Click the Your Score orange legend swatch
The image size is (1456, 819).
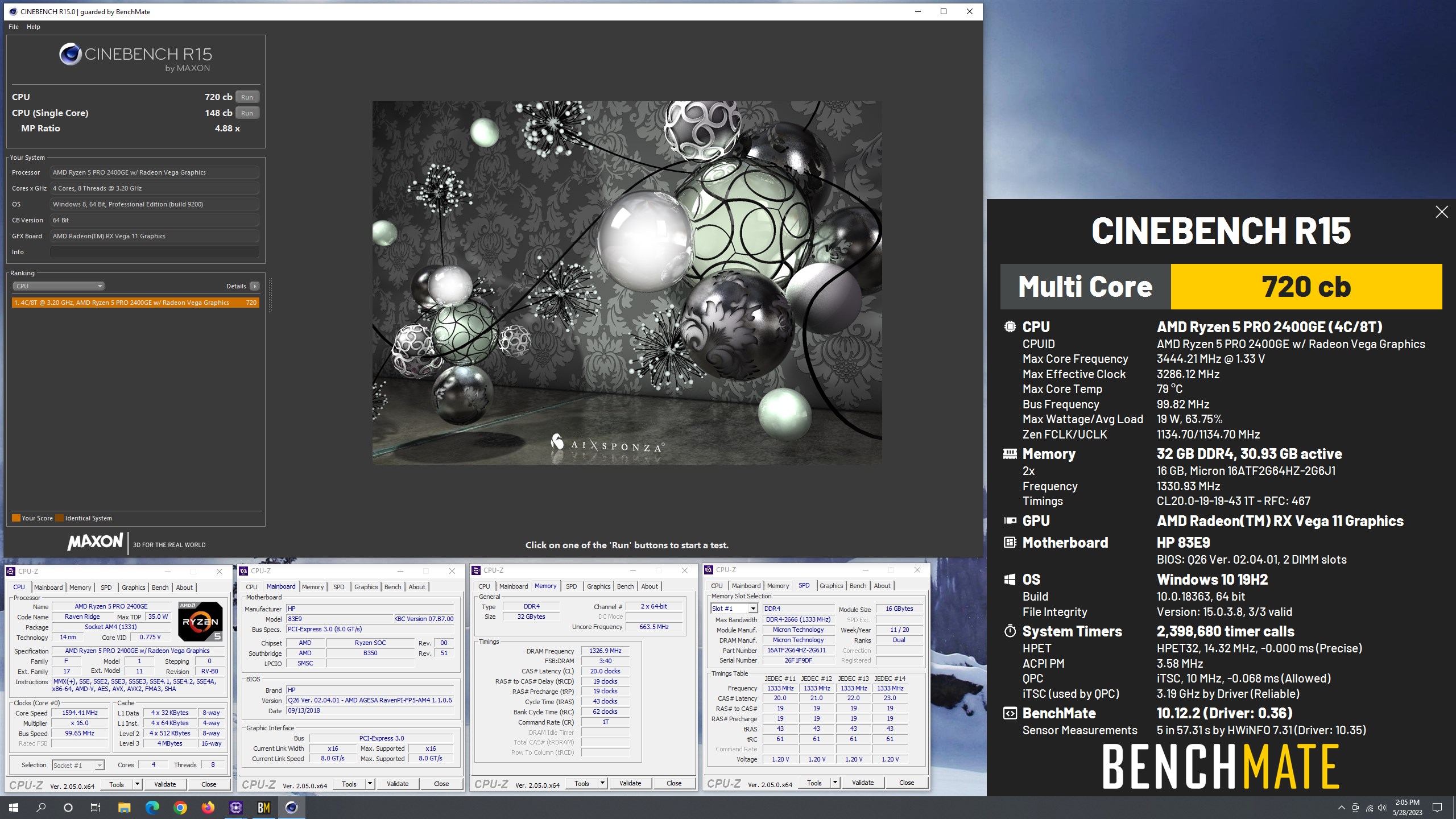16,518
